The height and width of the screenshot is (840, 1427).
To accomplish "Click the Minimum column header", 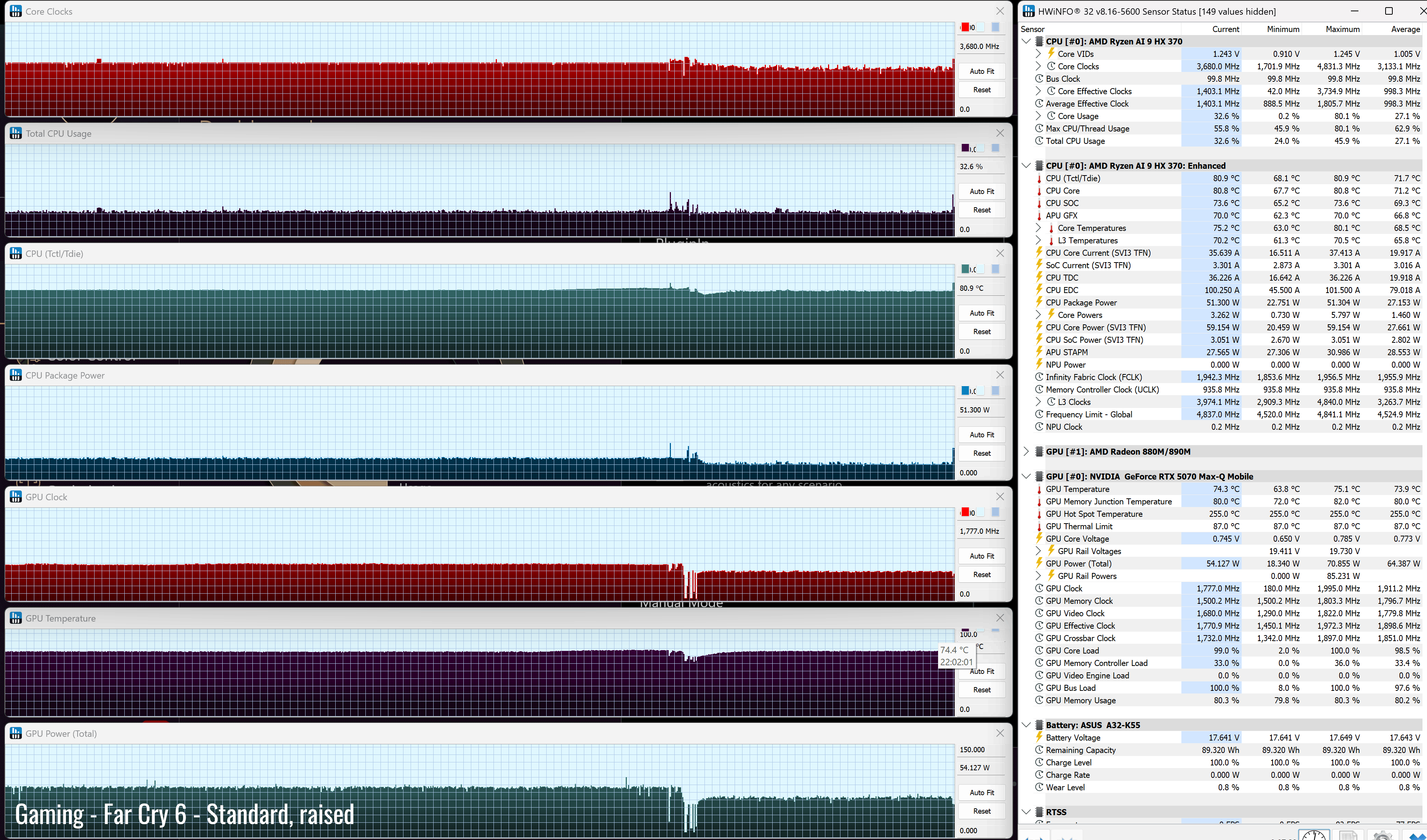I will [x=1271, y=29].
